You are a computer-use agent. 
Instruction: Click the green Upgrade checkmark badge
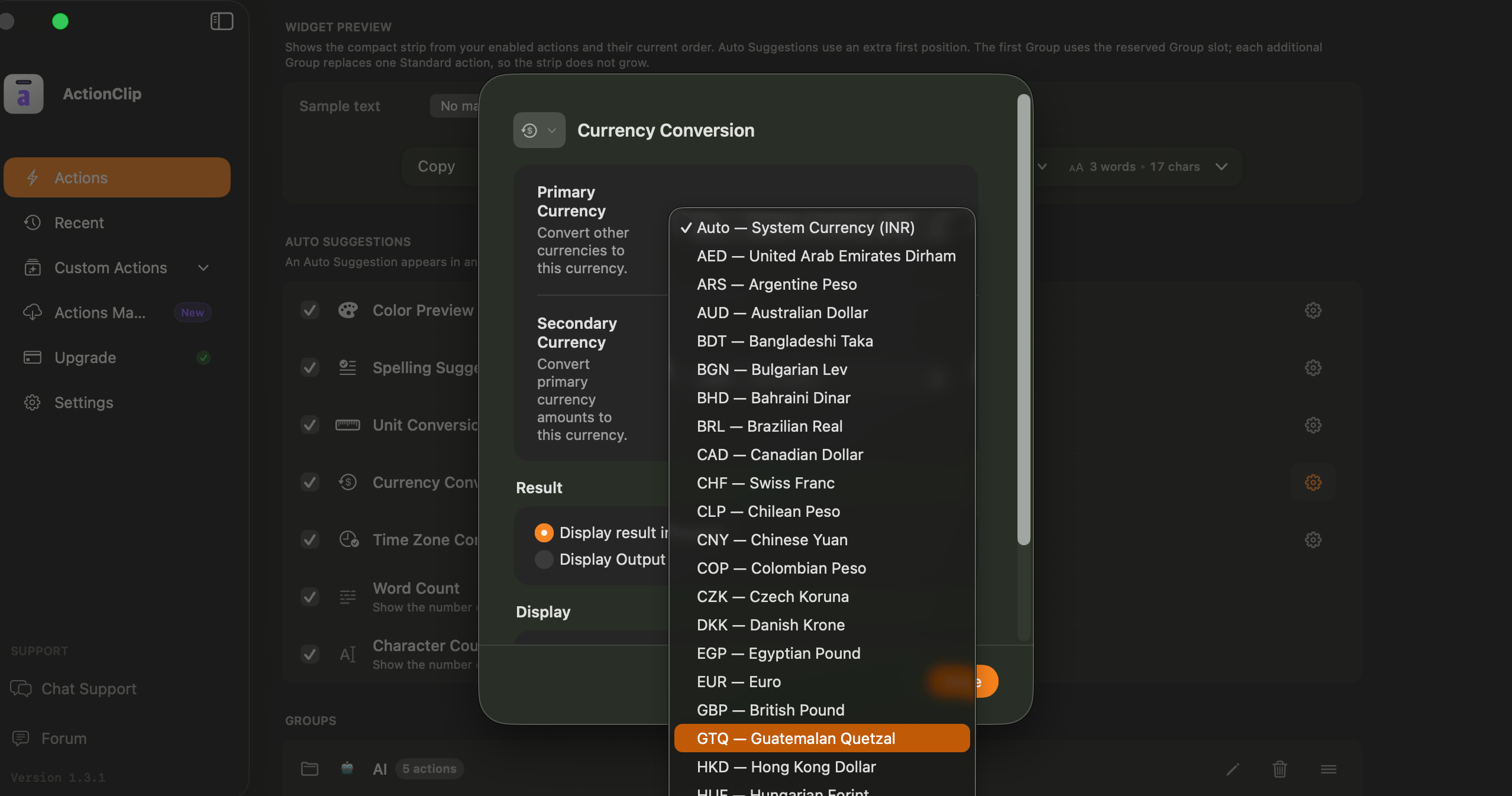(203, 358)
